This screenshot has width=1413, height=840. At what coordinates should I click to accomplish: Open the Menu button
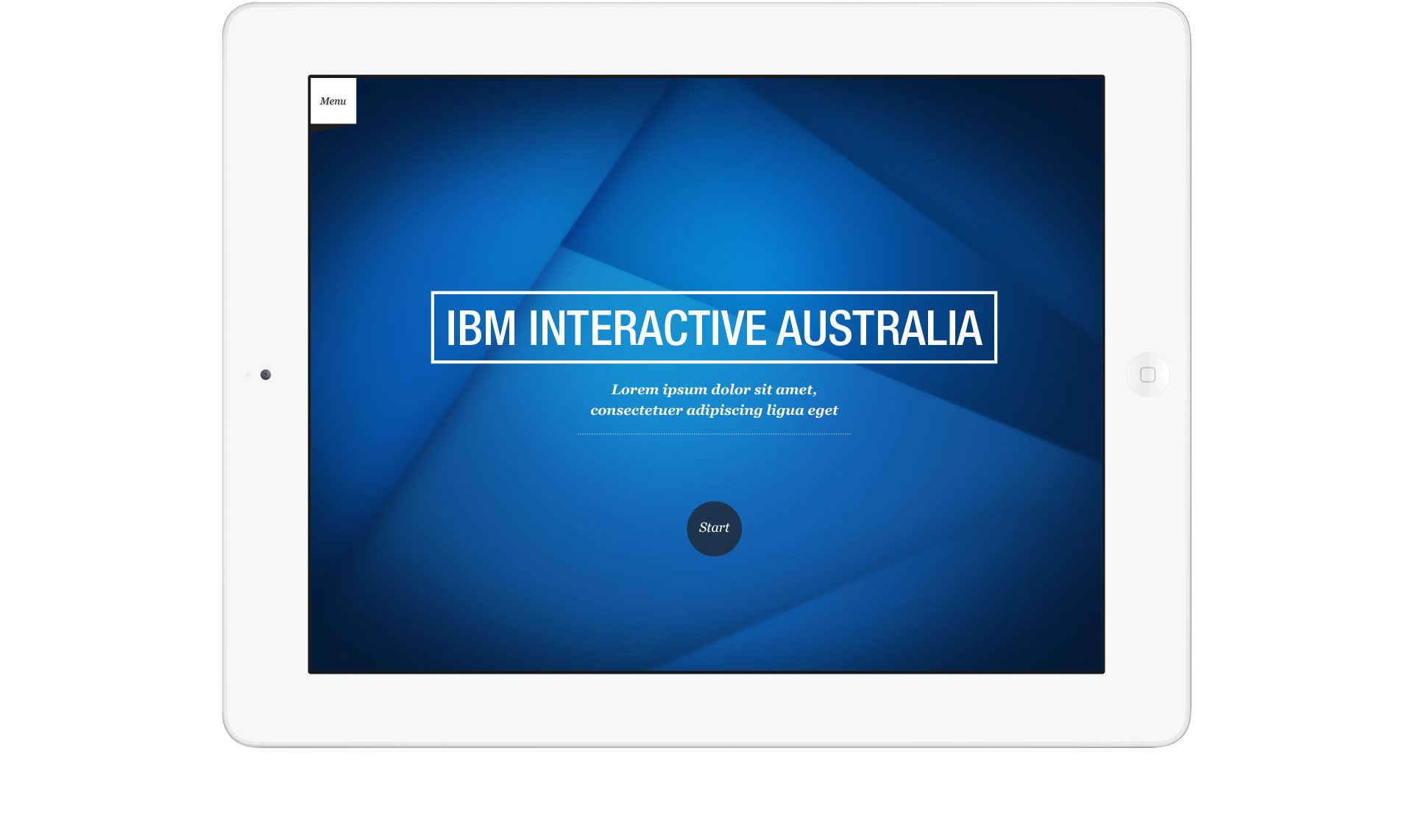(x=333, y=101)
